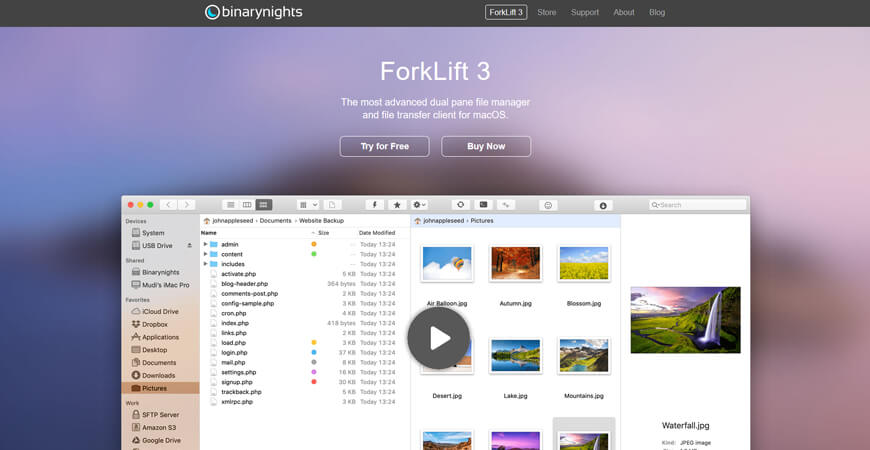
Task: Open favorites star toolbar icon
Action: [397, 205]
